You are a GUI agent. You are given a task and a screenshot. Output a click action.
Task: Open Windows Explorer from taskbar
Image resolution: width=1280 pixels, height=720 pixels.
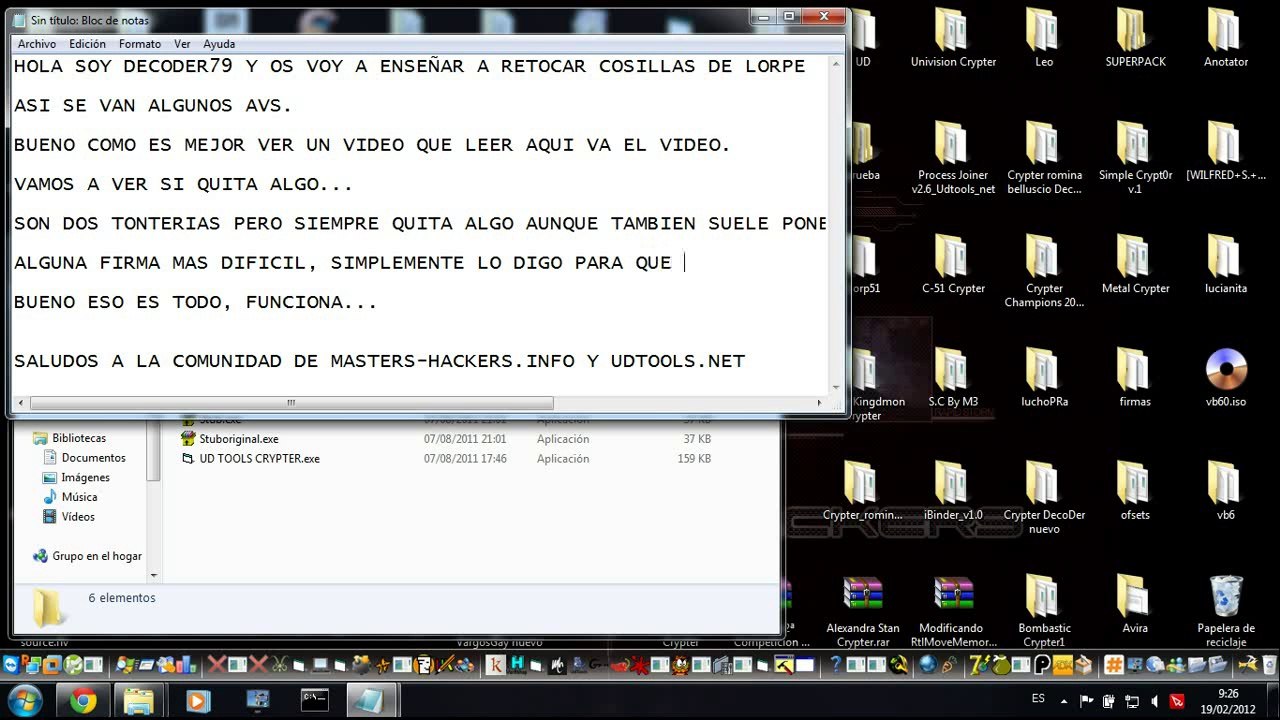[x=140, y=701]
